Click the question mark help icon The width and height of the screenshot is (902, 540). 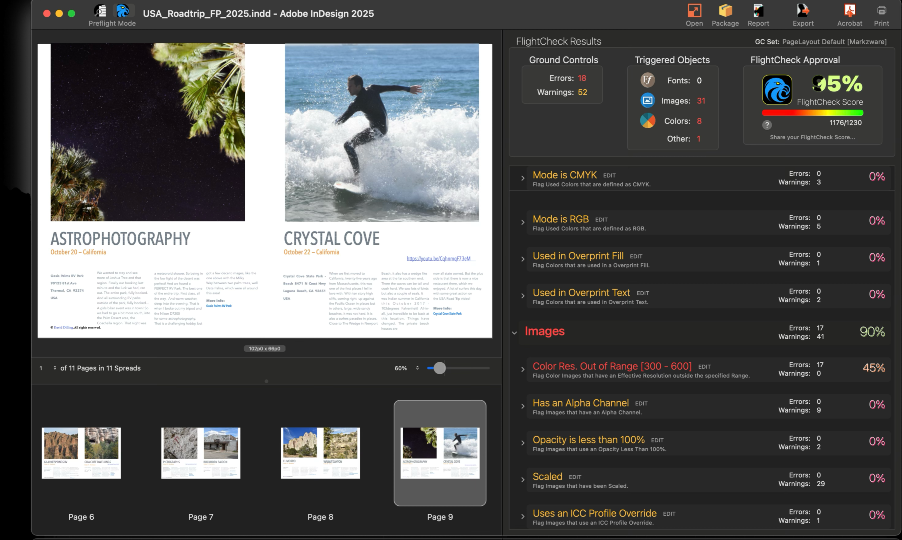point(767,125)
